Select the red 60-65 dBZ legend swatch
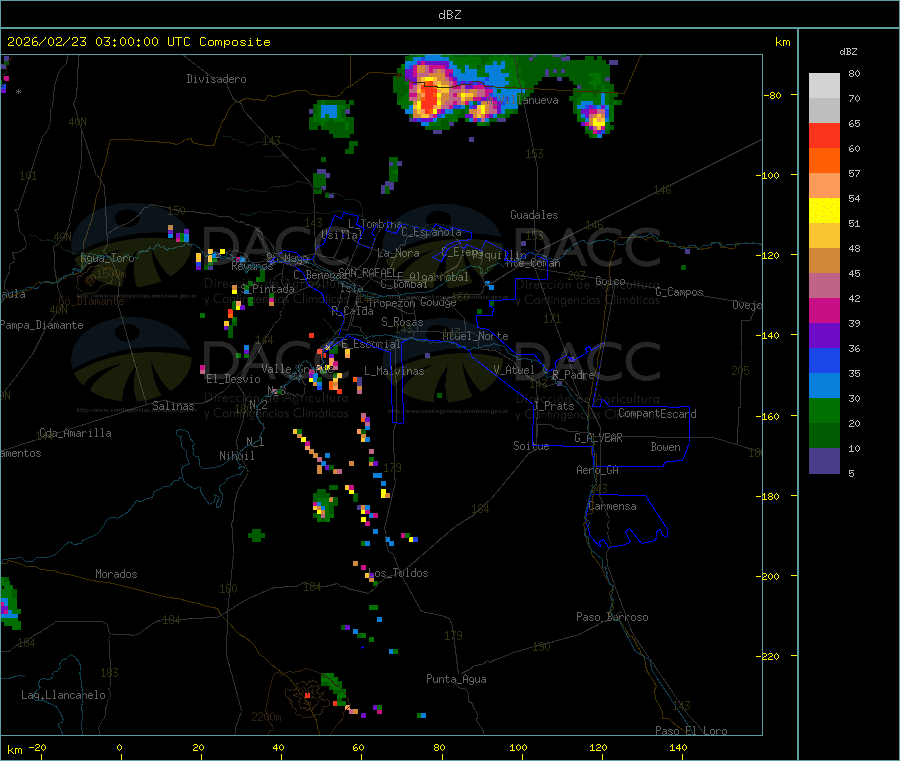 click(824, 136)
